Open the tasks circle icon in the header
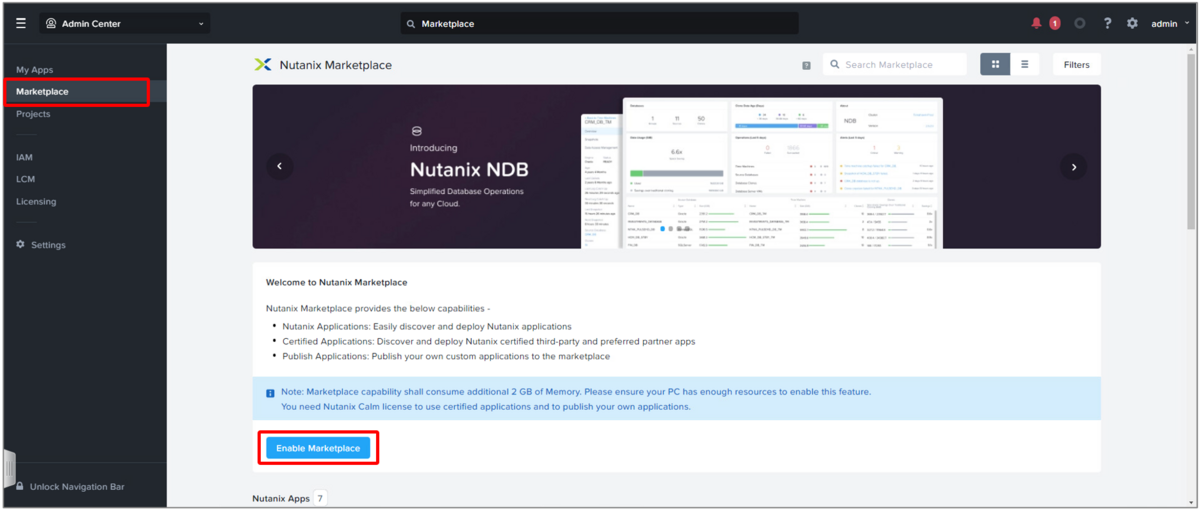1200x511 pixels. coord(1080,23)
